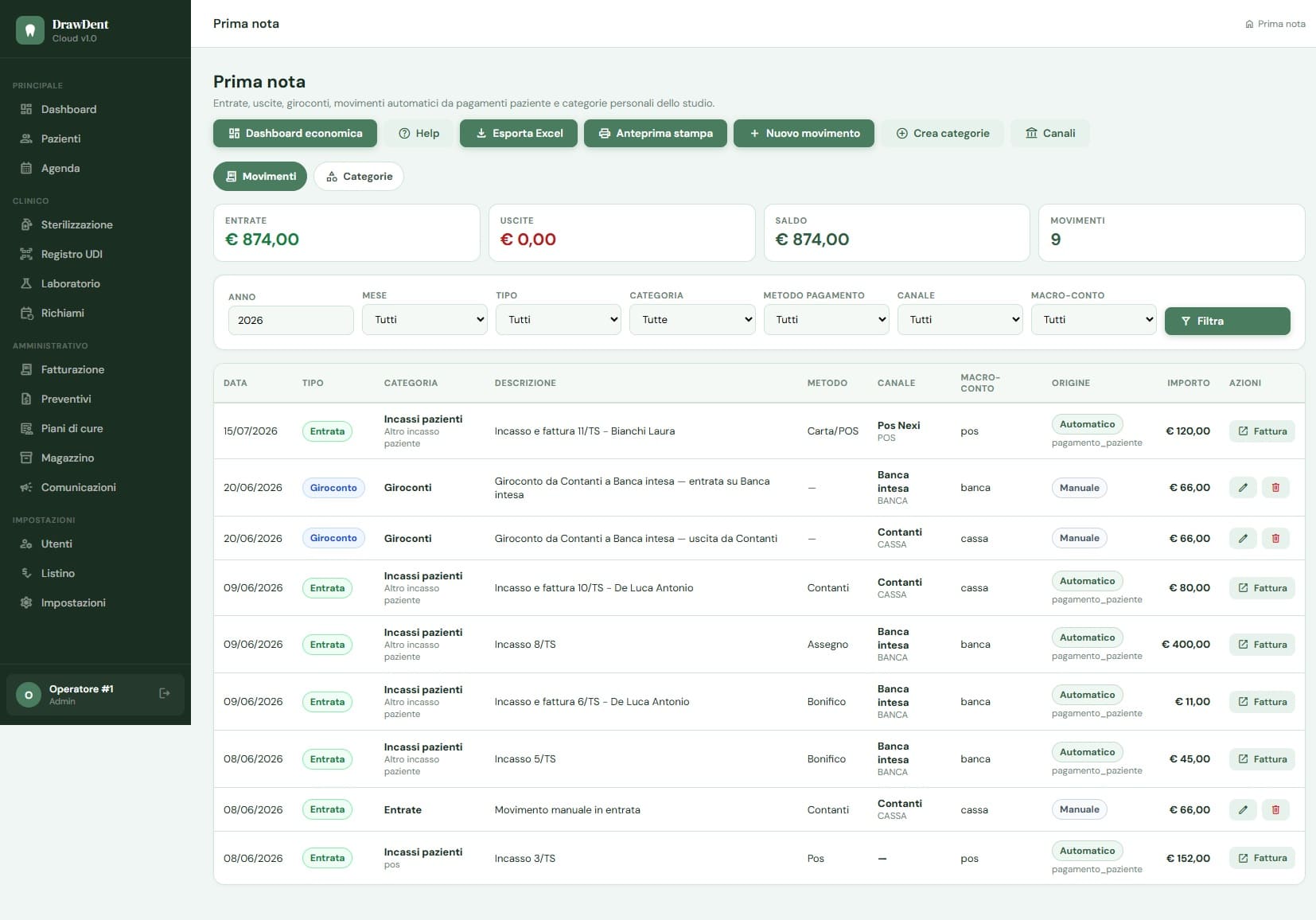Click the € 152,00 amount cell

(x=1188, y=858)
